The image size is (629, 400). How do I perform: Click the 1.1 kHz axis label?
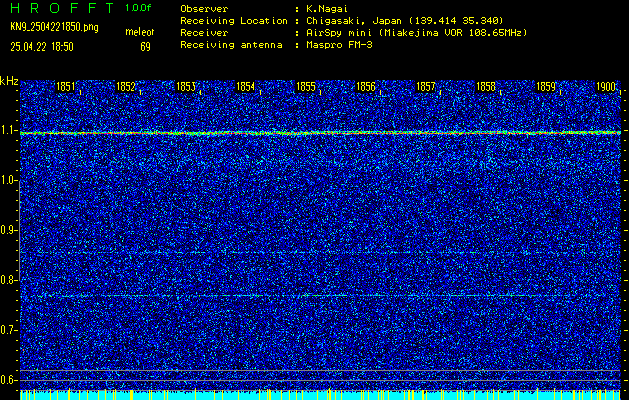pos(7,131)
